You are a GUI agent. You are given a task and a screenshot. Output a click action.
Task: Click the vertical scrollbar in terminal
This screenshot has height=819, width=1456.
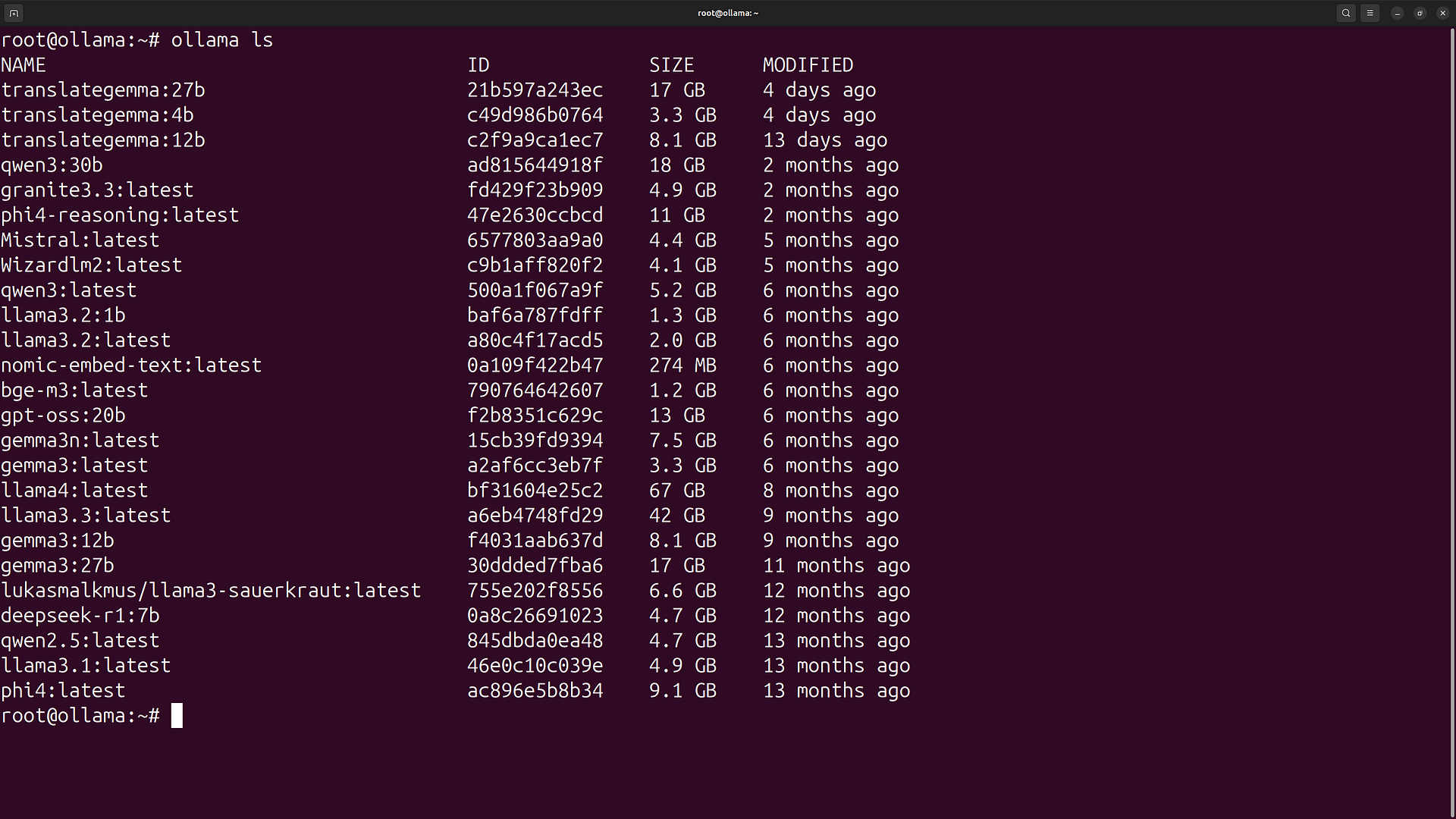1451,422
